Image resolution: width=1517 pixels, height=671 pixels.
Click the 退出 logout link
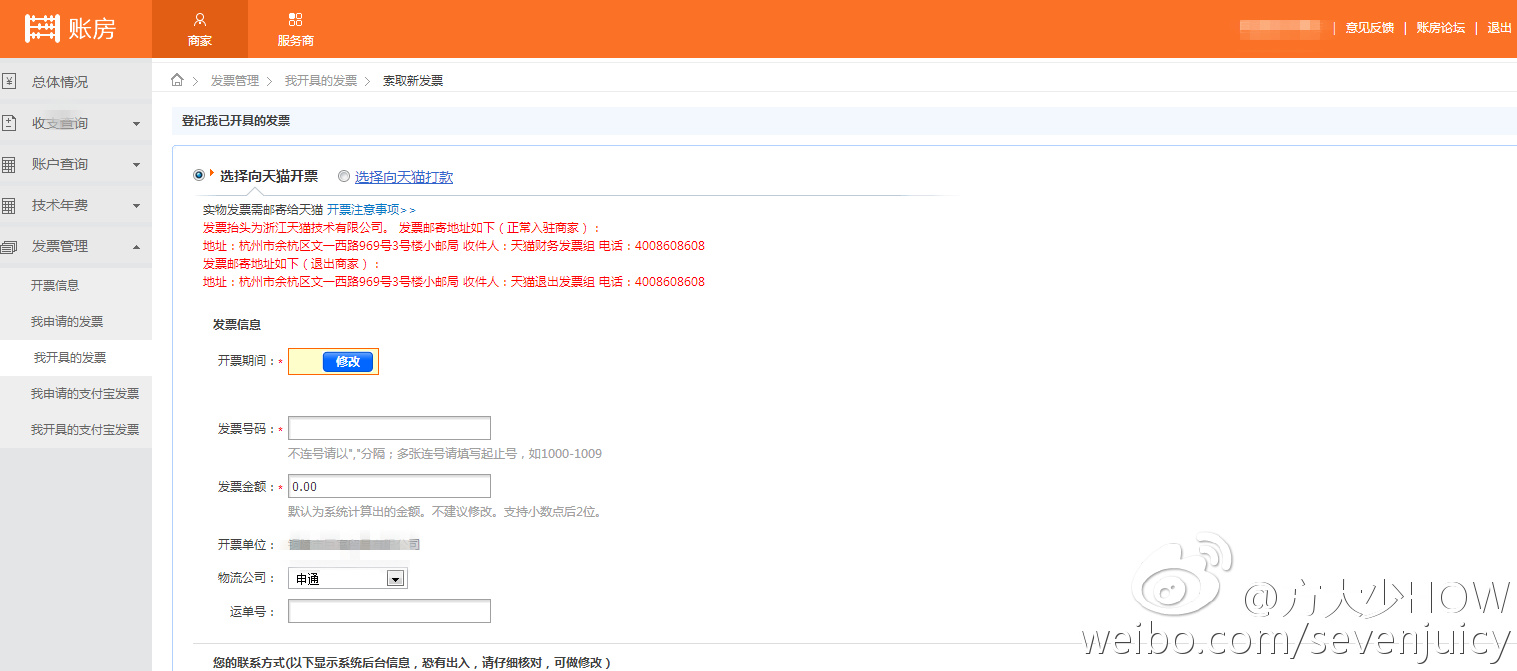point(1500,28)
